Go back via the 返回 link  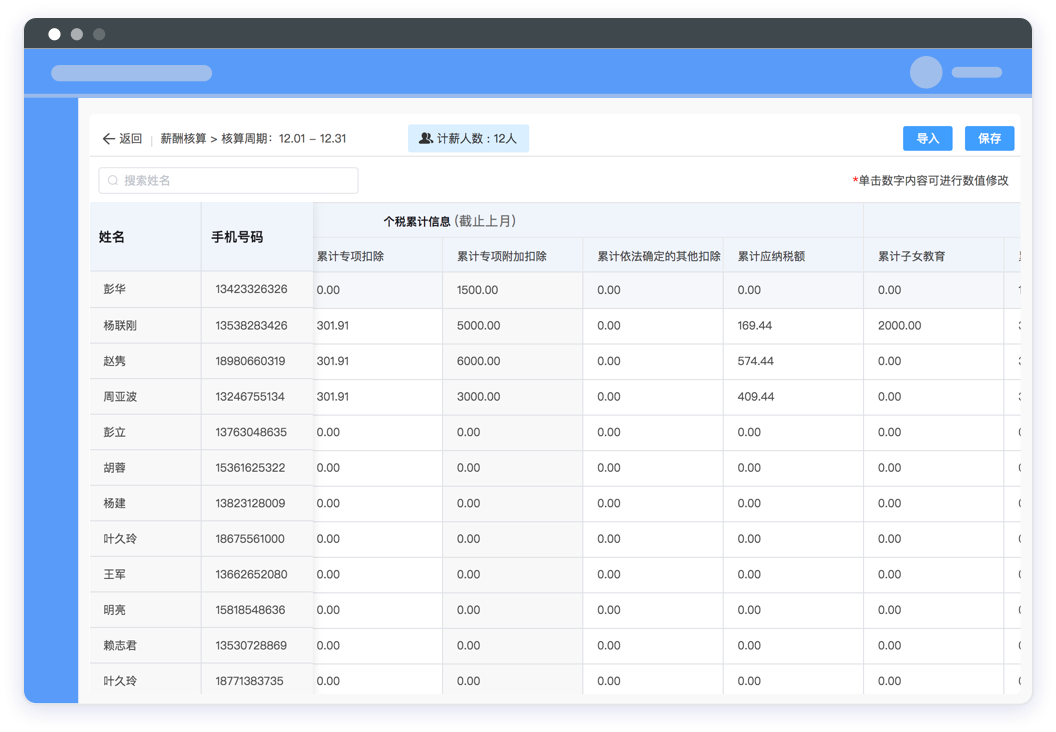pyautogui.click(x=131, y=139)
